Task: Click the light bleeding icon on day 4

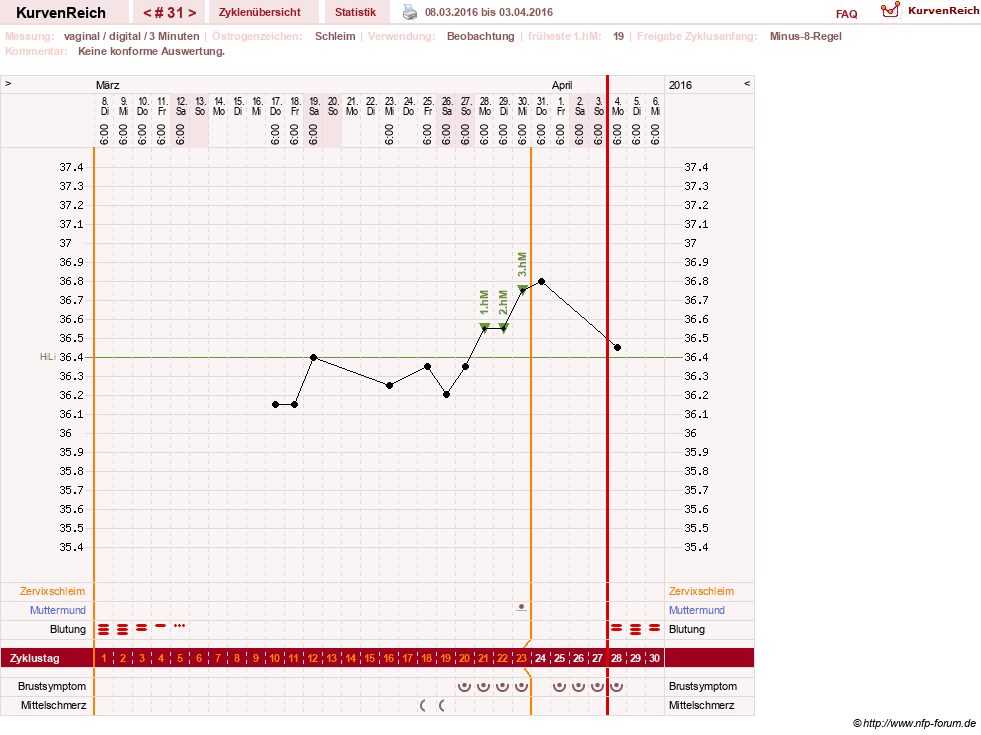Action: [x=161, y=626]
